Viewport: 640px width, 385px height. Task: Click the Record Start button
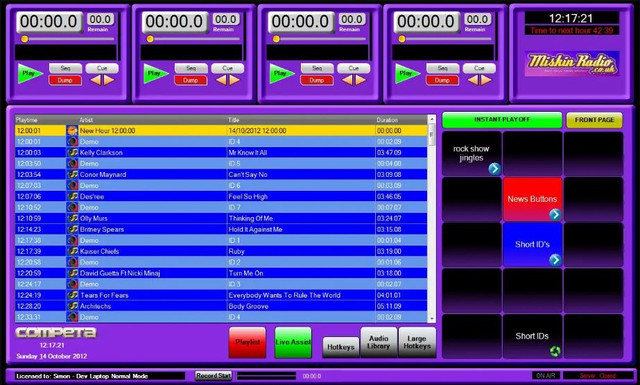pos(213,376)
